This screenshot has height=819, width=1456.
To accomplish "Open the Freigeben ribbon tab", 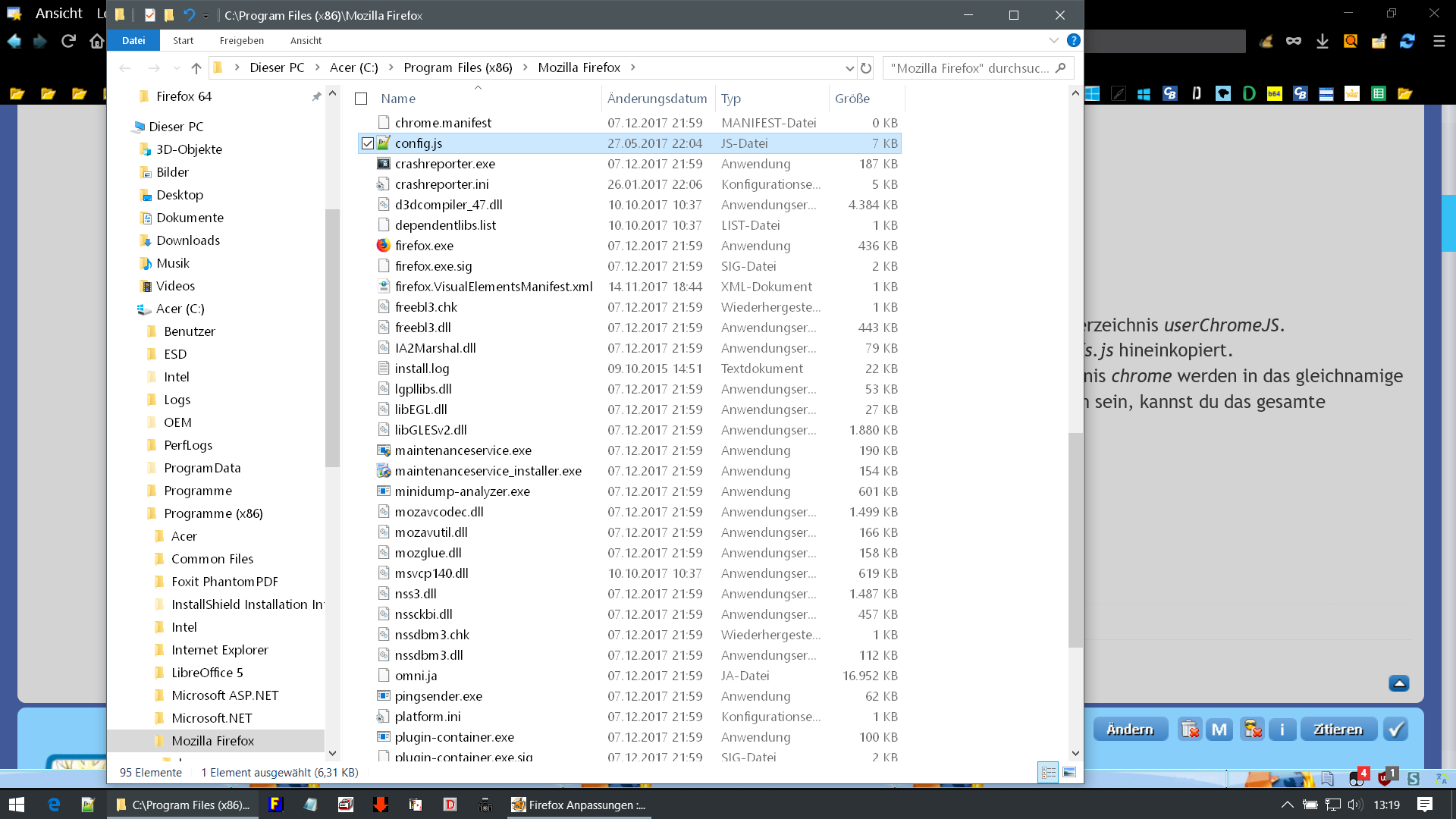I will point(241,40).
